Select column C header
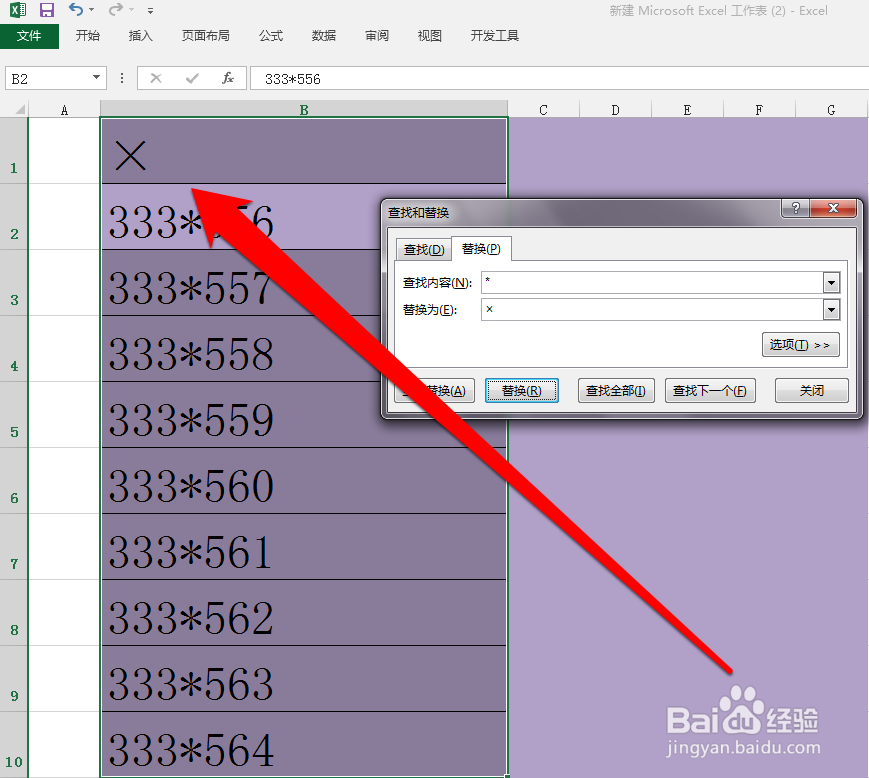This screenshot has width=869, height=778. 543,110
